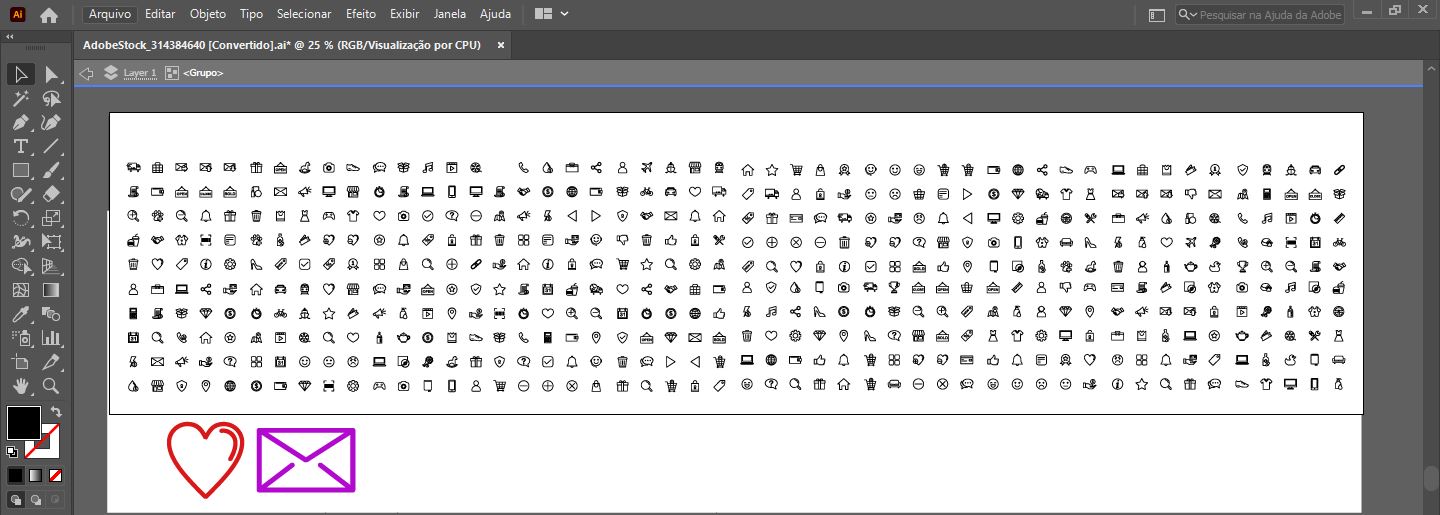Open the Objeto menu
Viewport: 1440px width, 515px height.
(x=208, y=14)
